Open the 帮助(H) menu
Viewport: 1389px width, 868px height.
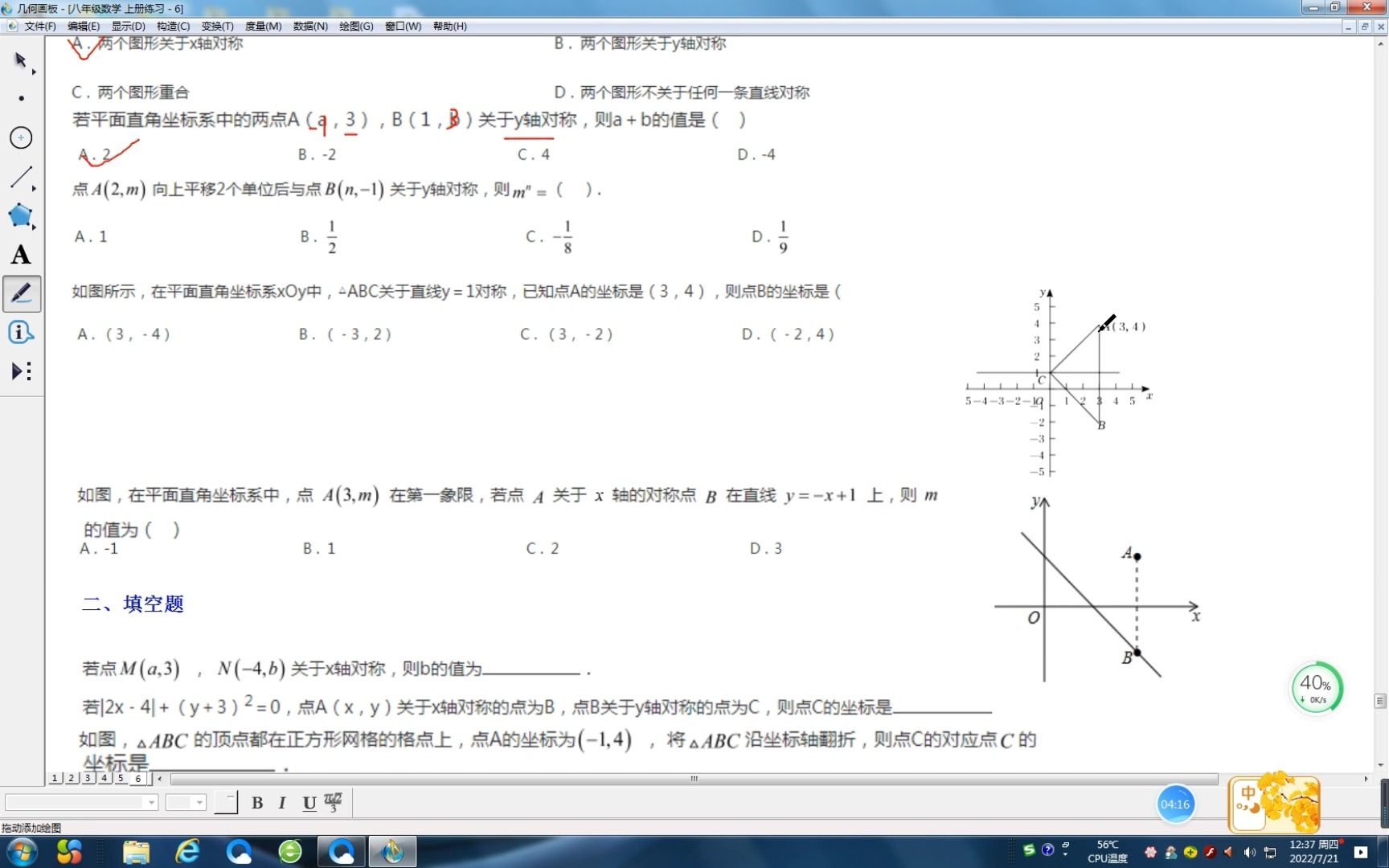[449, 26]
